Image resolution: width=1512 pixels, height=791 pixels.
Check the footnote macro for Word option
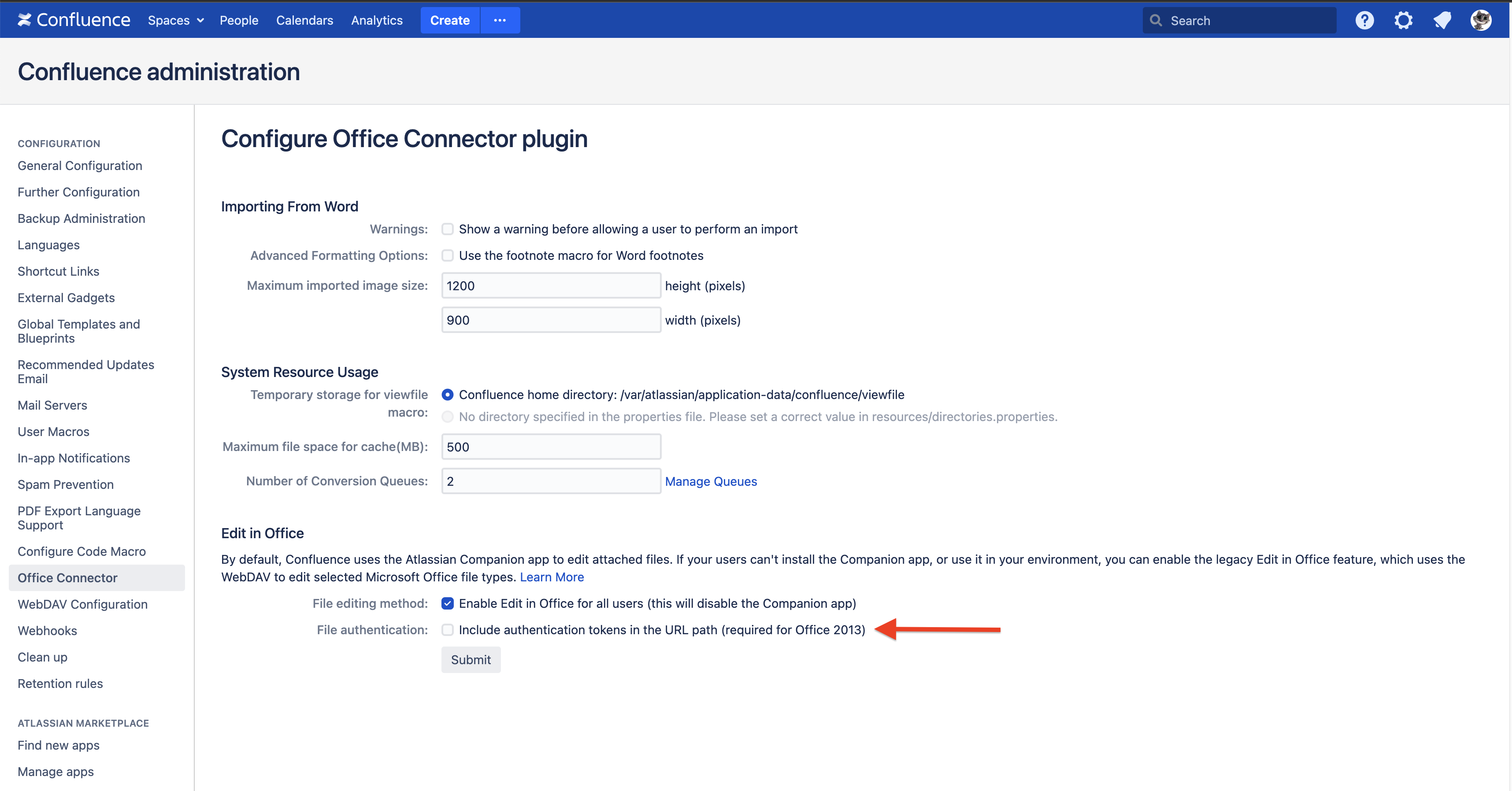(x=447, y=255)
